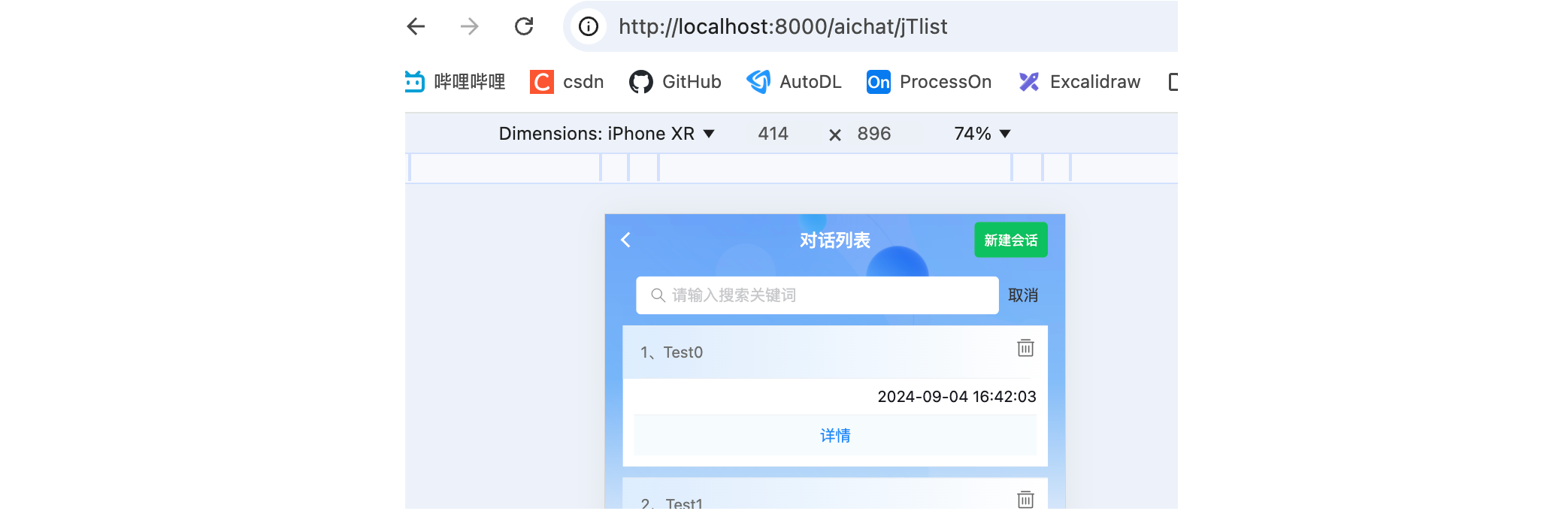Open the csdn bookmark
This screenshot has width=1568, height=517.
[568, 82]
